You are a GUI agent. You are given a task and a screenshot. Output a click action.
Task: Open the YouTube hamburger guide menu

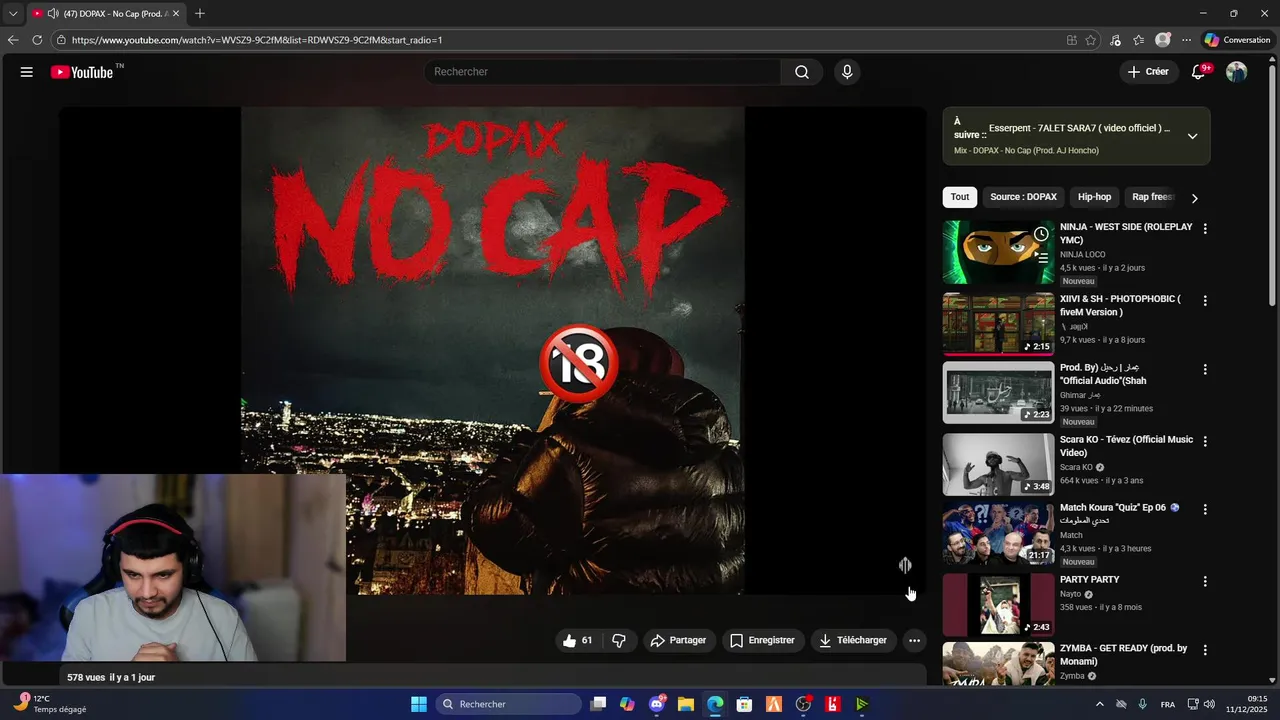click(x=27, y=72)
